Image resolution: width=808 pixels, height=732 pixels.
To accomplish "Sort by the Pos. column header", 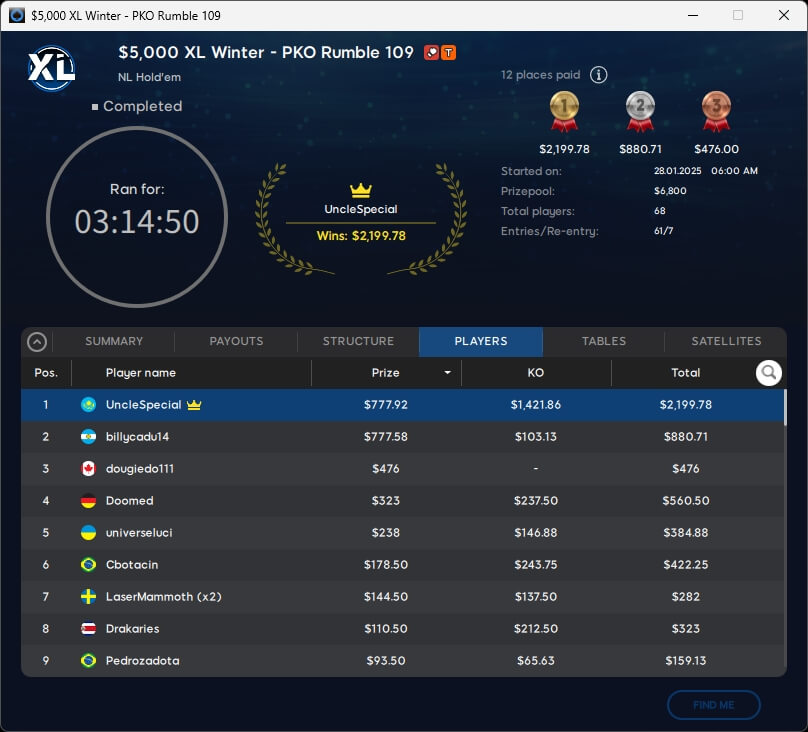I will click(x=46, y=372).
